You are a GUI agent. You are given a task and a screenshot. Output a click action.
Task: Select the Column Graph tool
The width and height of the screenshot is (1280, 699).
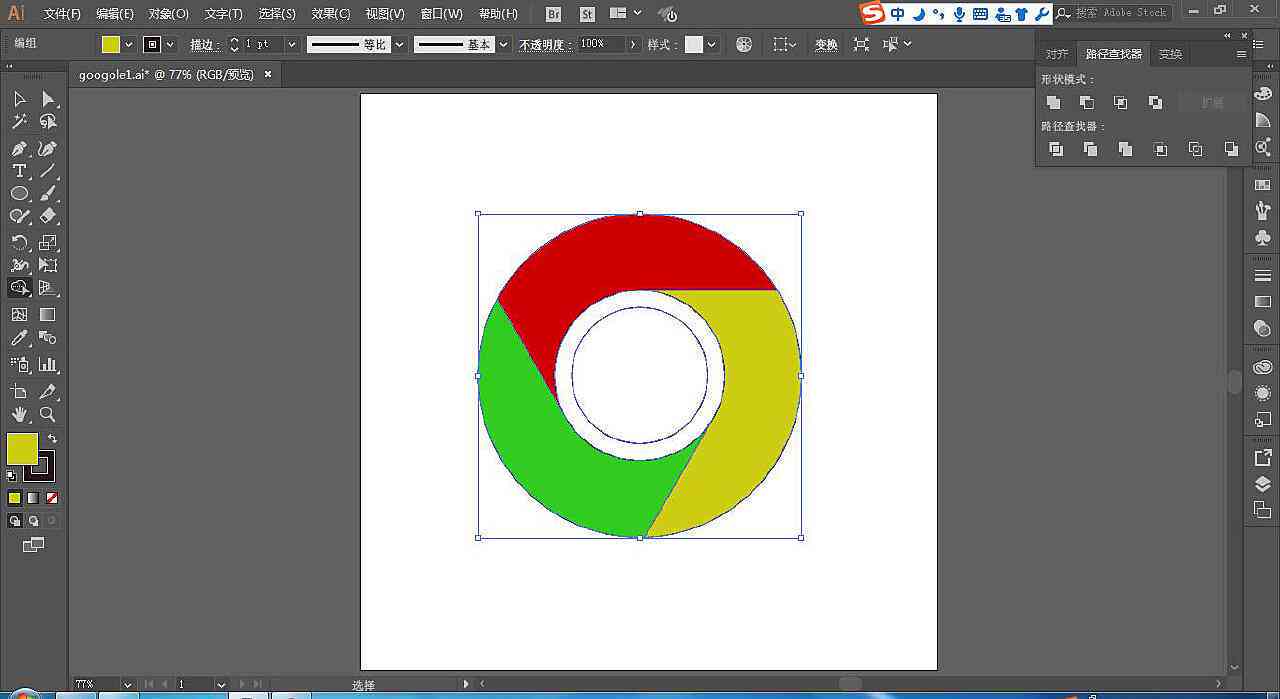pos(48,364)
